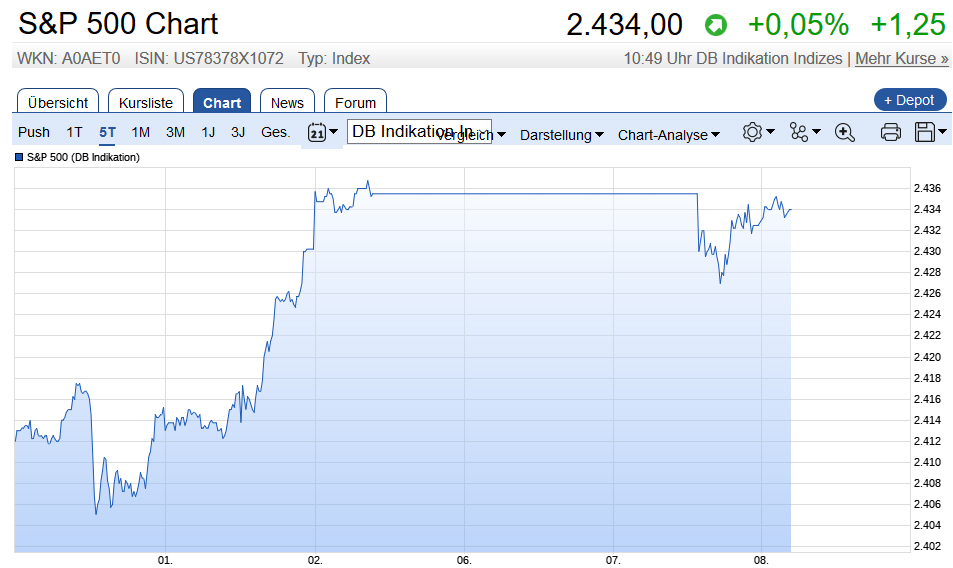Open the dropdown arrow beside the calendar icon
The width and height of the screenshot is (953, 568).
pos(333,131)
